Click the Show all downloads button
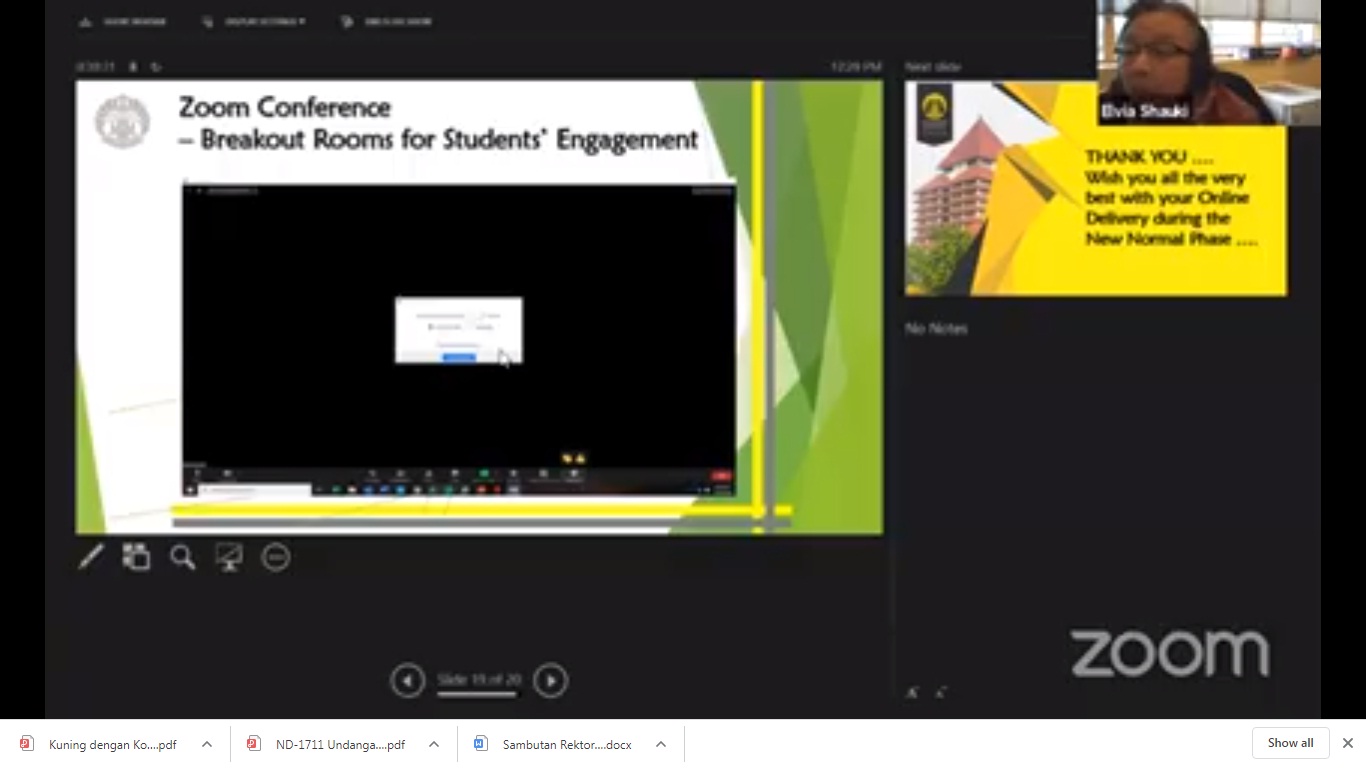1366x768 pixels. [1290, 743]
